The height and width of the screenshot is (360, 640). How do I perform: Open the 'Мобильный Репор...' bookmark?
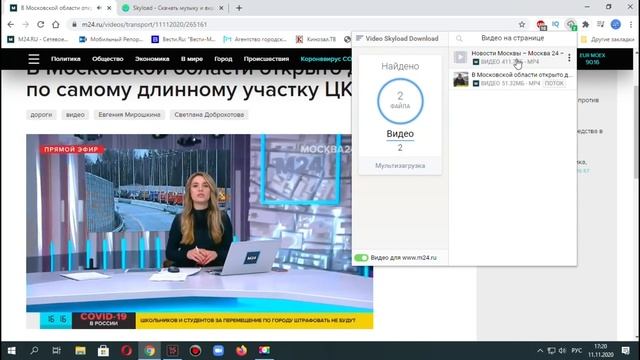pos(111,39)
